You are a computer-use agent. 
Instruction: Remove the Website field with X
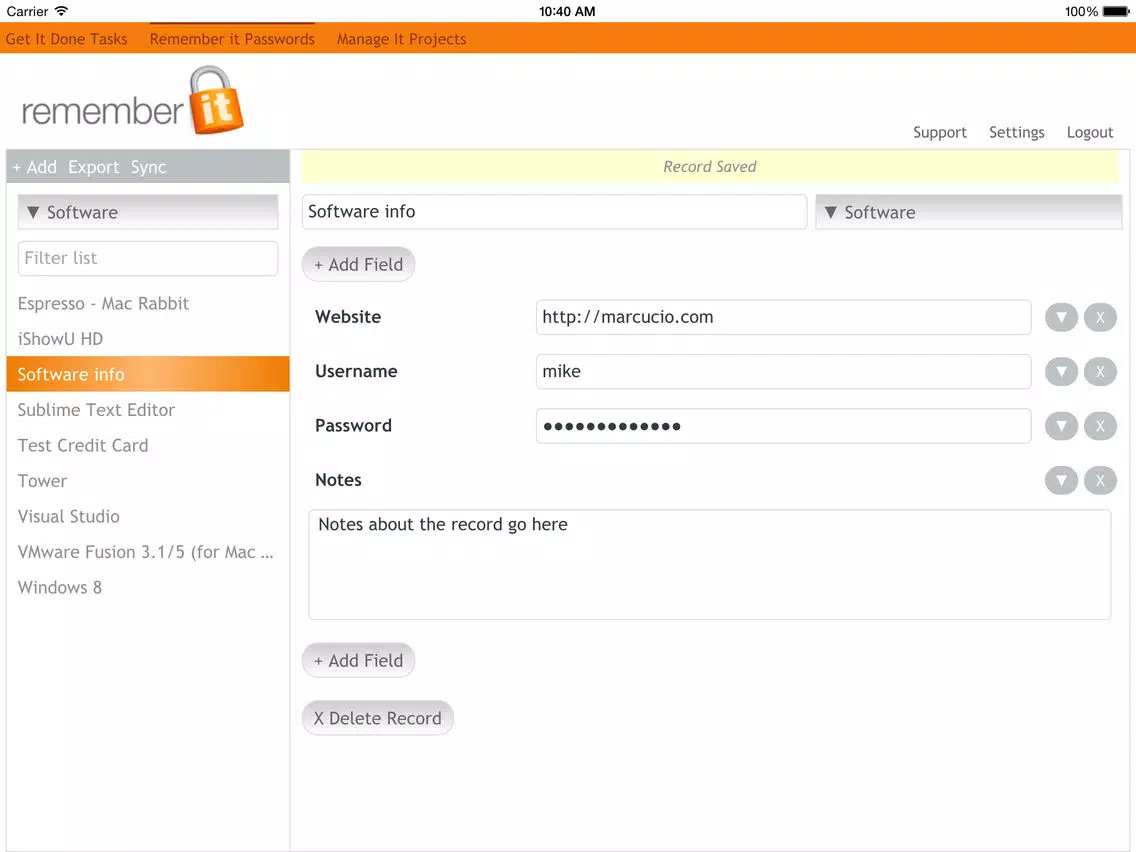point(1100,317)
